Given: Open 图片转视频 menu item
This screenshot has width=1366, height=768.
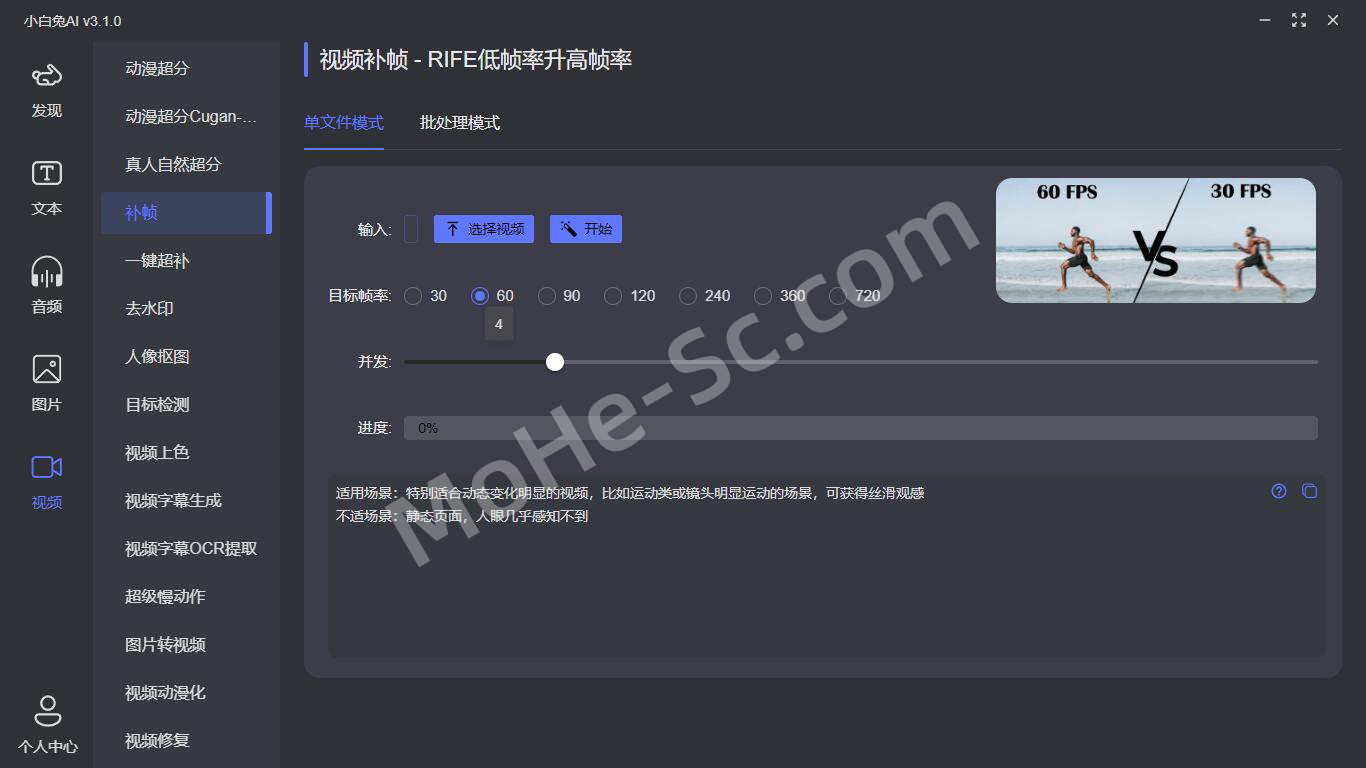Looking at the screenshot, I should [x=186, y=645].
